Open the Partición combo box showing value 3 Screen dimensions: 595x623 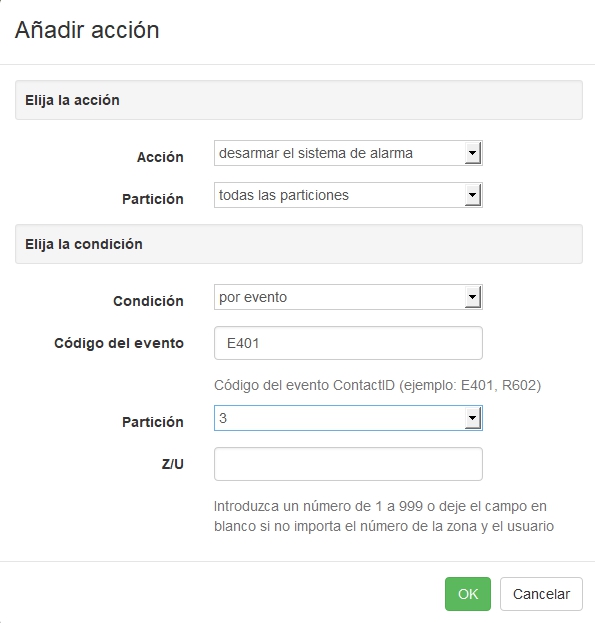(348, 418)
